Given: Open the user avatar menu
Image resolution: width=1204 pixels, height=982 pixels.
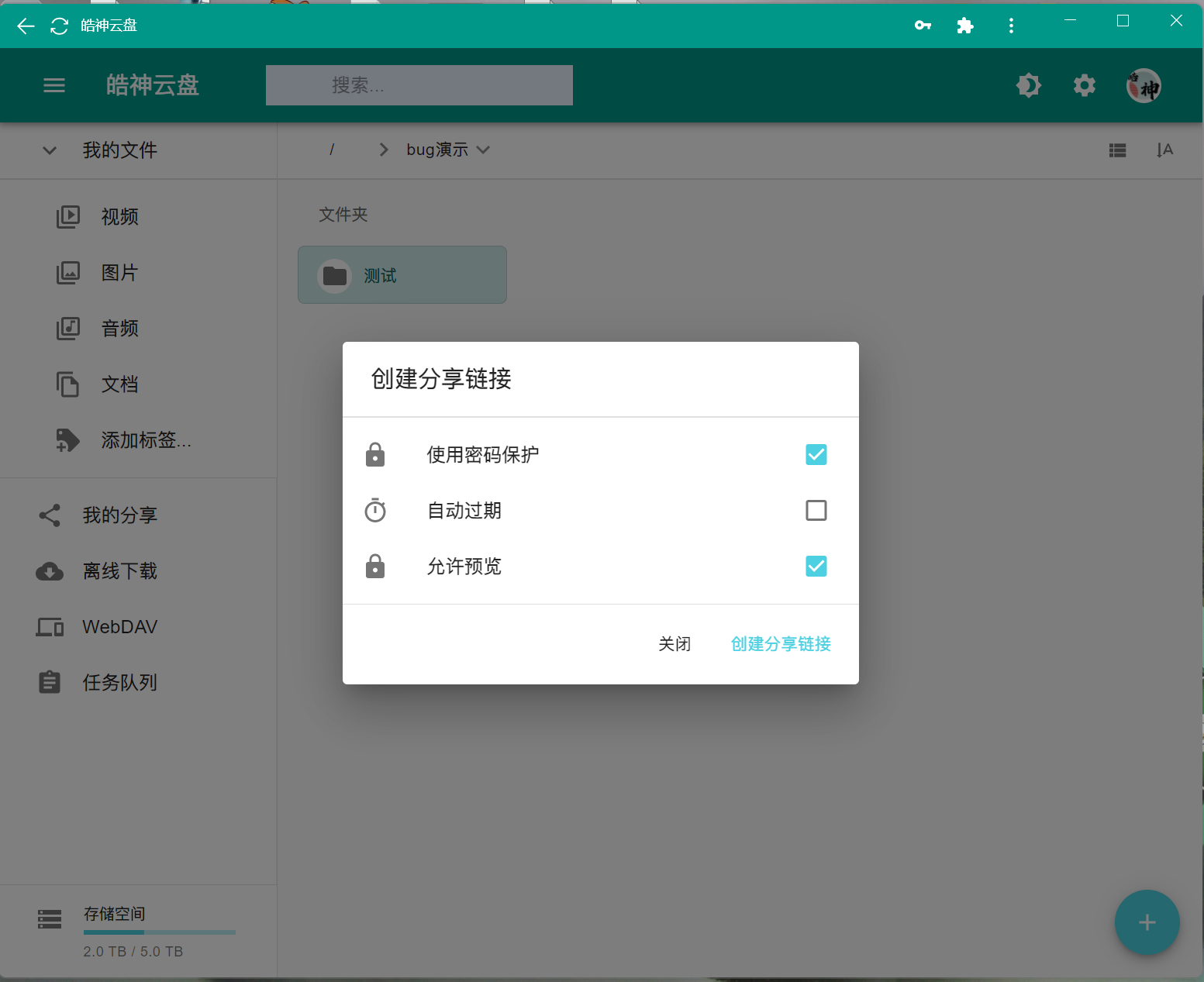Looking at the screenshot, I should tap(1144, 85).
